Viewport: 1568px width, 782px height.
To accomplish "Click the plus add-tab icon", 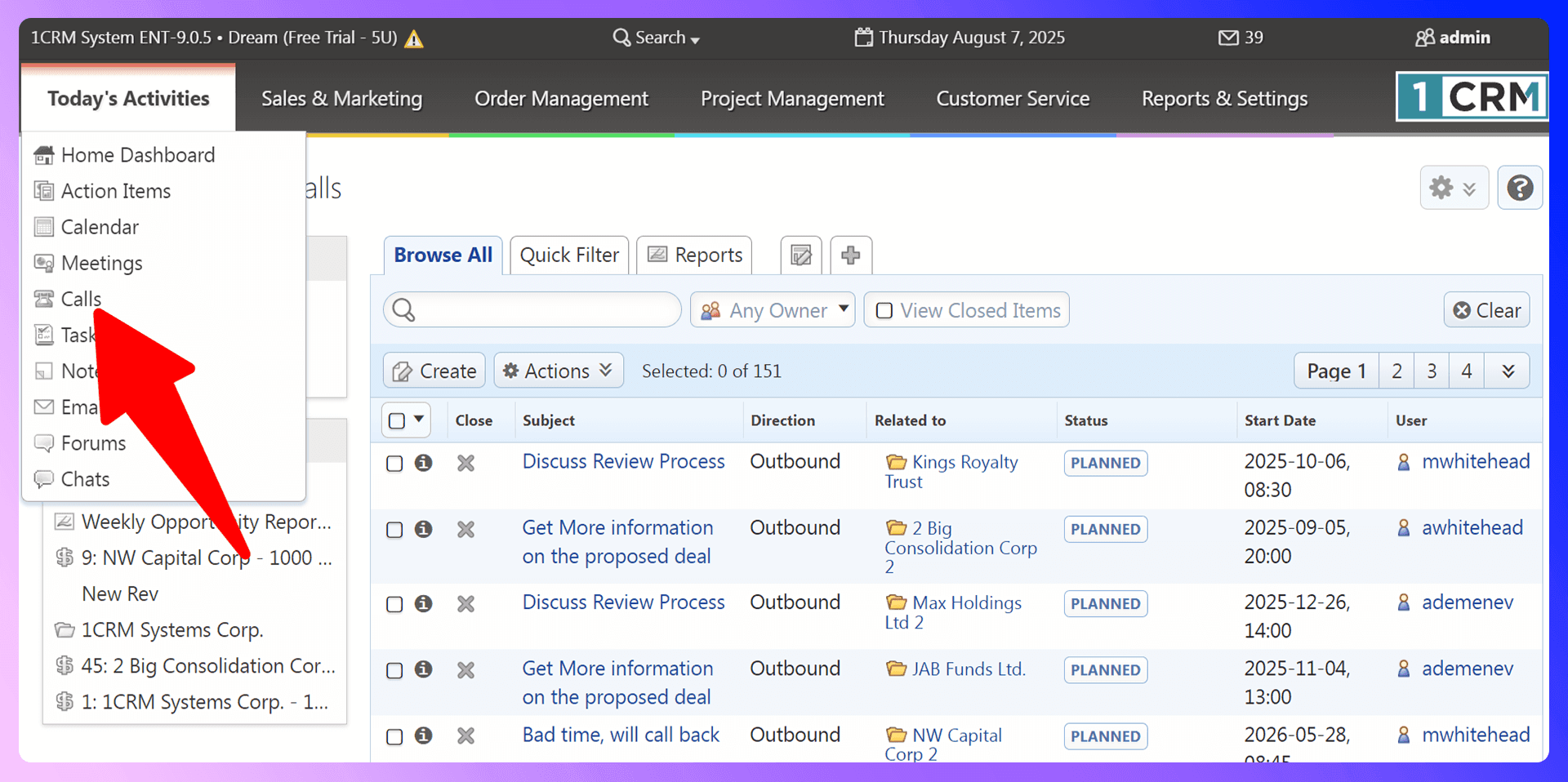I will 851,255.
